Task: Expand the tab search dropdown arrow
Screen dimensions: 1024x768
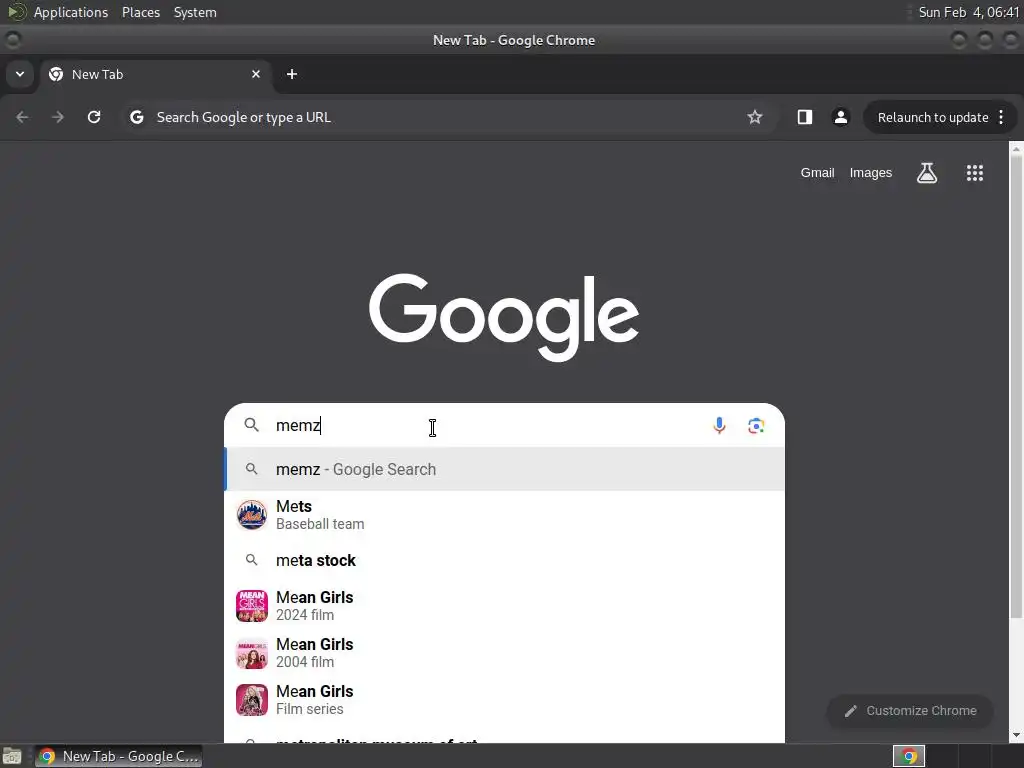Action: click(20, 74)
